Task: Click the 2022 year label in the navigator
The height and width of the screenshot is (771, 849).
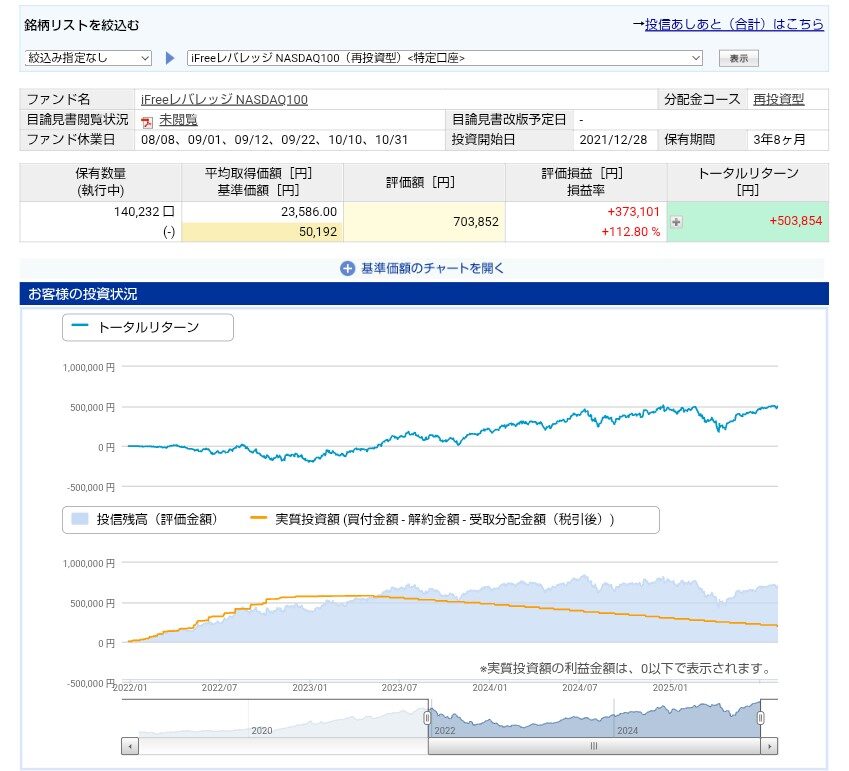Action: point(445,731)
